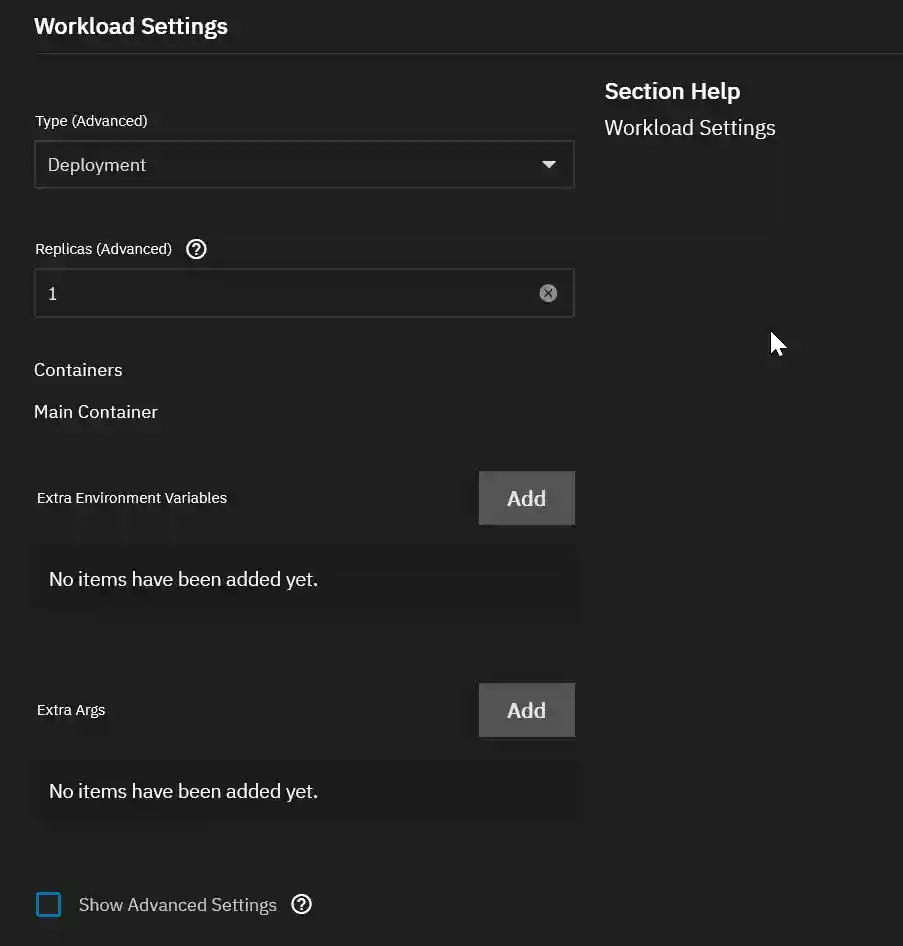Viewport: 903px width, 946px height.
Task: Enable the Show Advanced Settings checkbox
Action: 48,904
